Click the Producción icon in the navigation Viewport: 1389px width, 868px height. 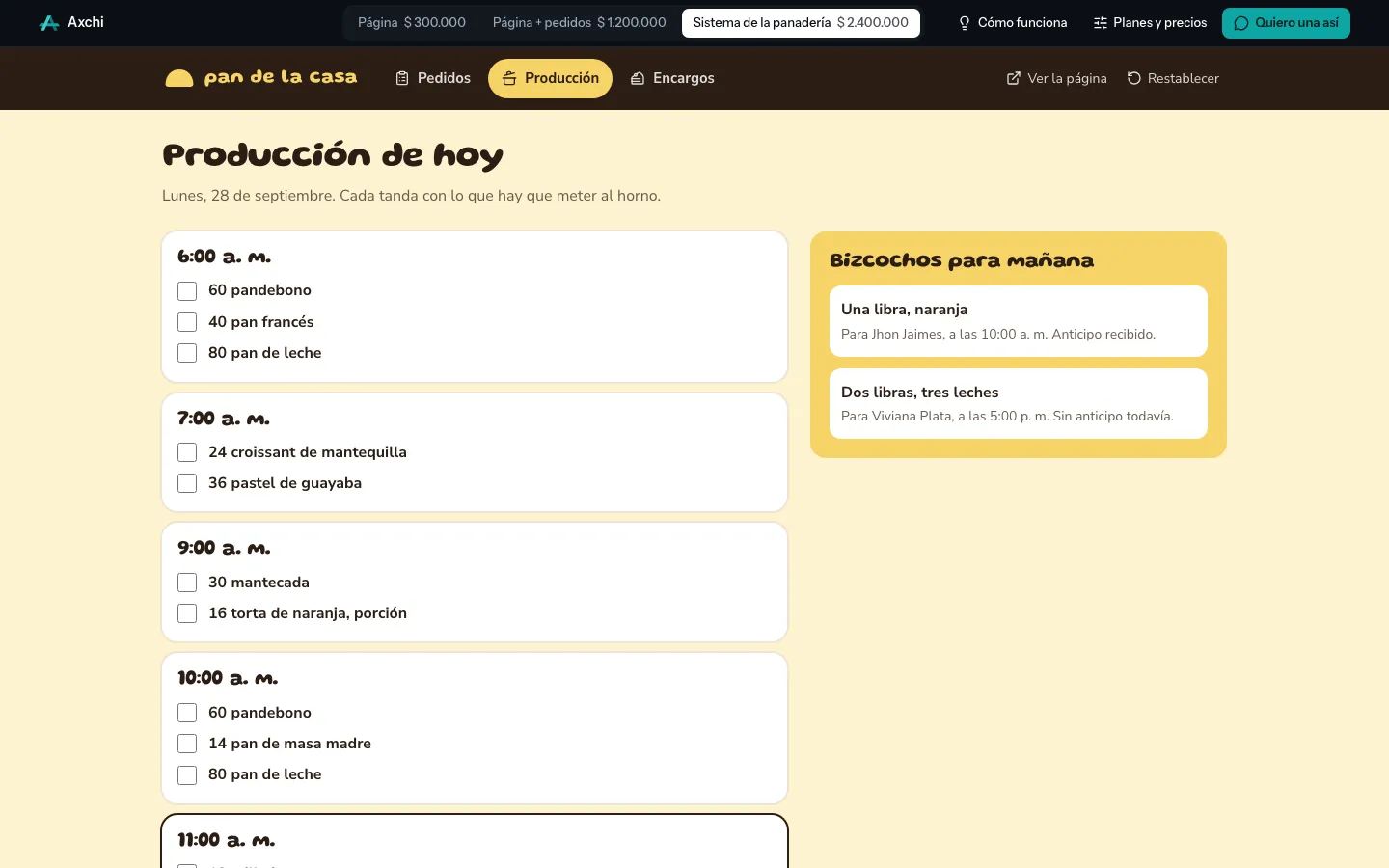pyautogui.click(x=509, y=78)
